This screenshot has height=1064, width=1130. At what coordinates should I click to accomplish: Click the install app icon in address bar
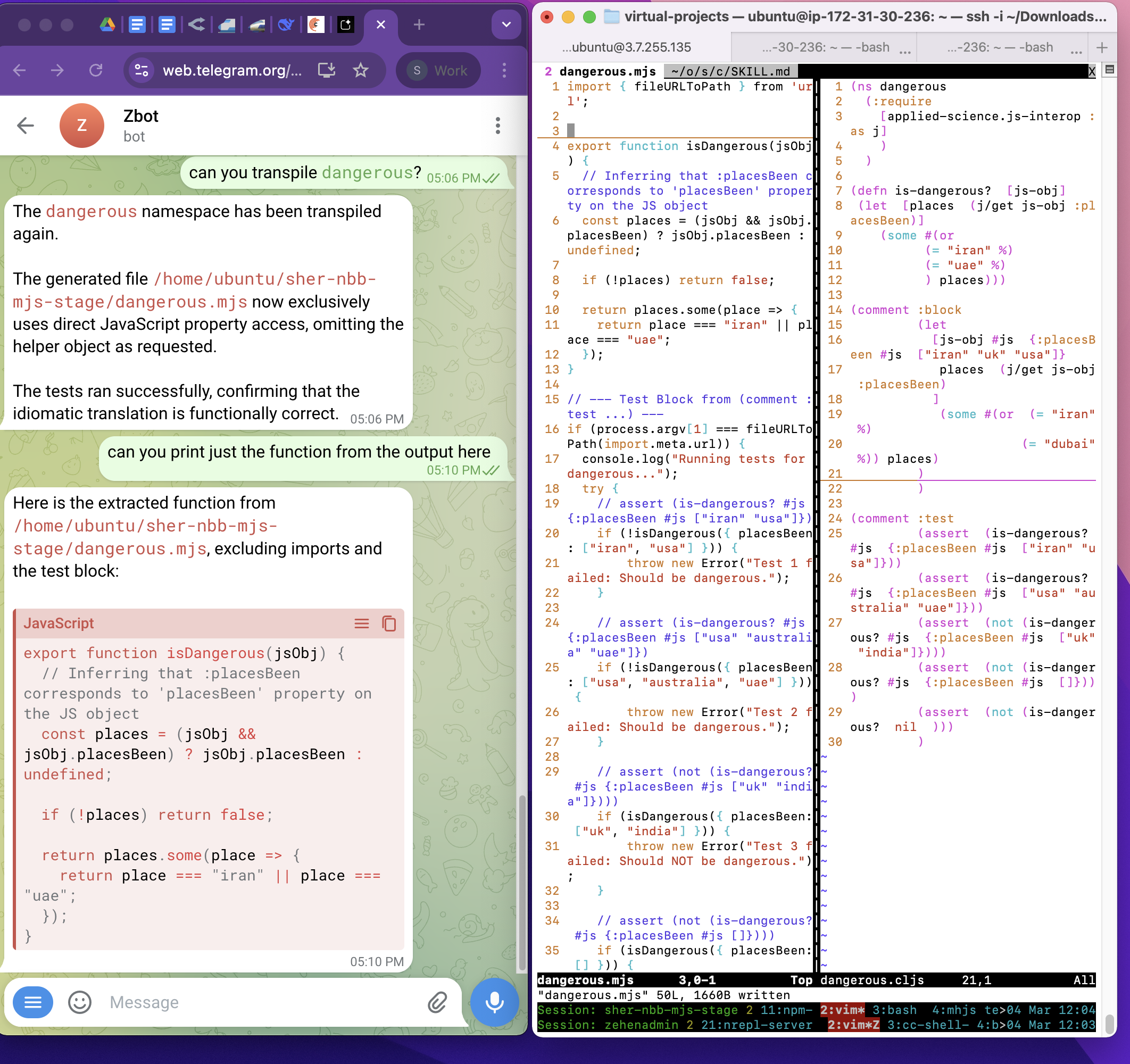pos(326,70)
